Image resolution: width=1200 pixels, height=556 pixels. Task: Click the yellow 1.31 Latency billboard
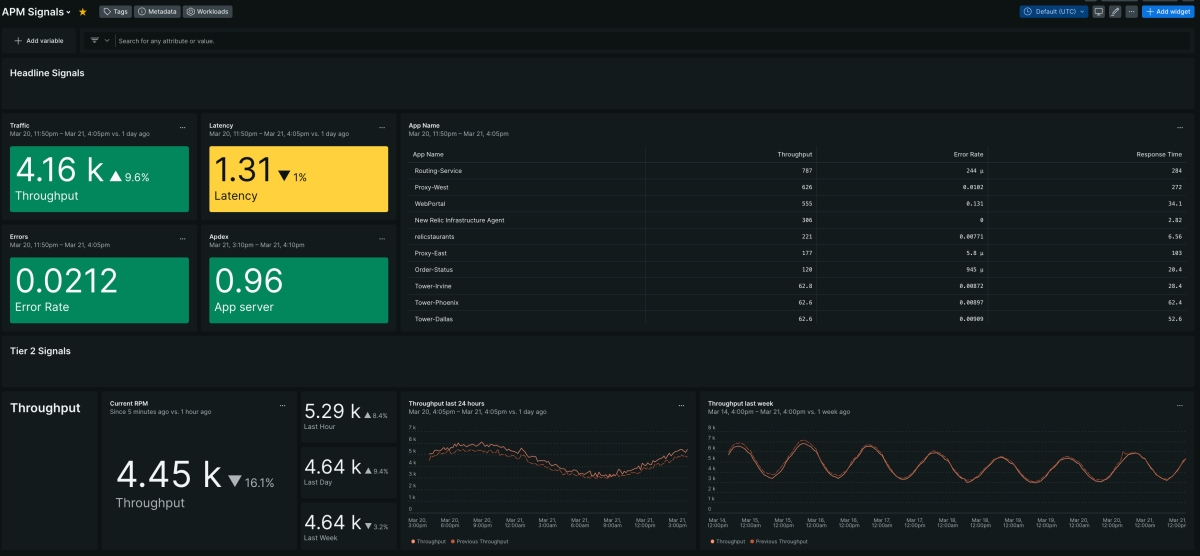pyautogui.click(x=299, y=179)
